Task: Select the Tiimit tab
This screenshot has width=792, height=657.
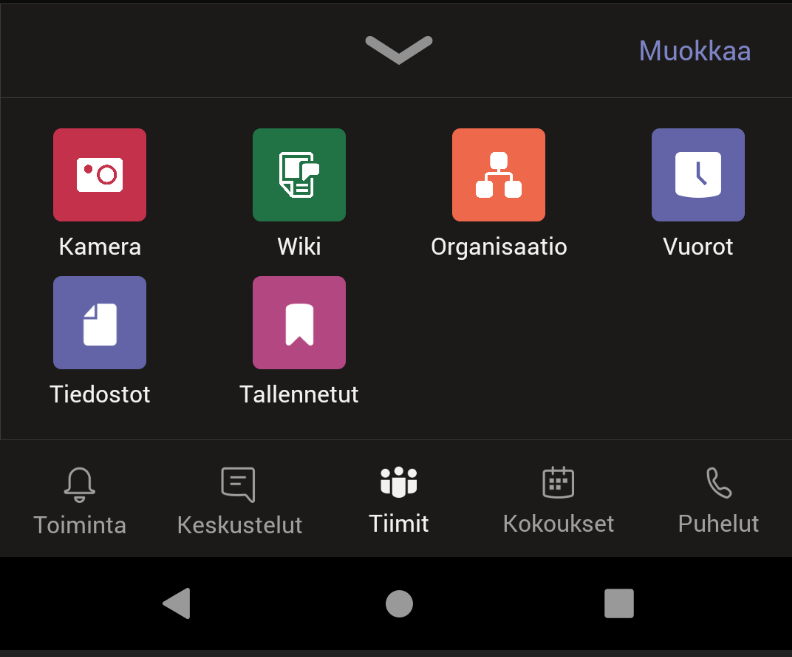Action: (x=398, y=500)
